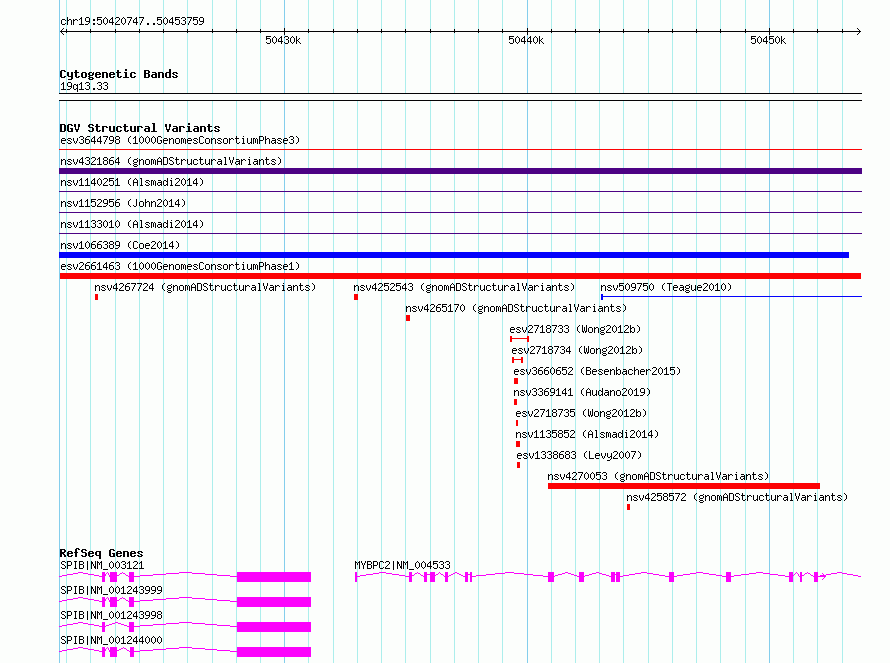Open esv2718734 (Wong2012b) label
The height and width of the screenshot is (663, 890).
[577, 350]
